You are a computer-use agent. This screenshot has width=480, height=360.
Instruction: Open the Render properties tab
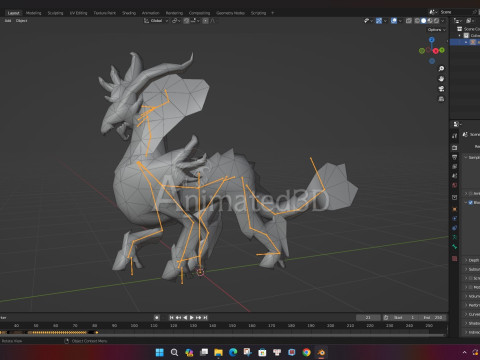point(455,147)
